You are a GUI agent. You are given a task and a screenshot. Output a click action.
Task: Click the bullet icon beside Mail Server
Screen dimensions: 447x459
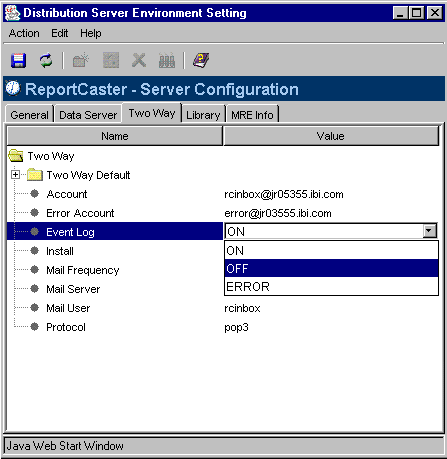pyautogui.click(x=35, y=289)
